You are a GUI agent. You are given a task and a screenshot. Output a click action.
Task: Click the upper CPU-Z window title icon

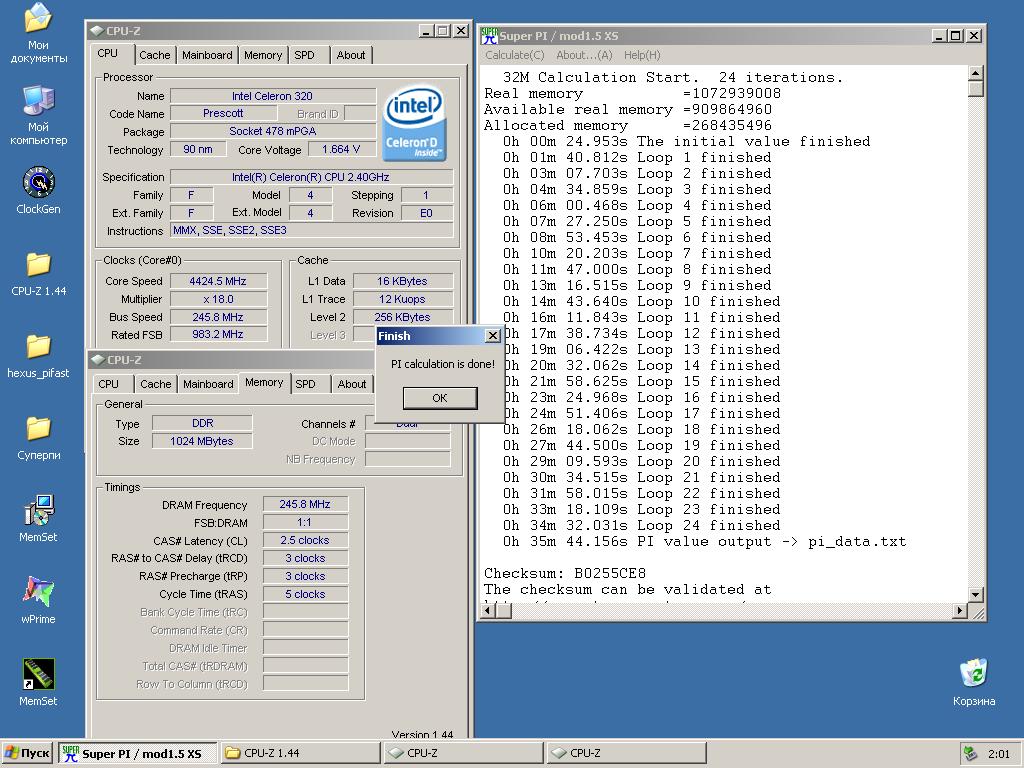[x=97, y=31]
